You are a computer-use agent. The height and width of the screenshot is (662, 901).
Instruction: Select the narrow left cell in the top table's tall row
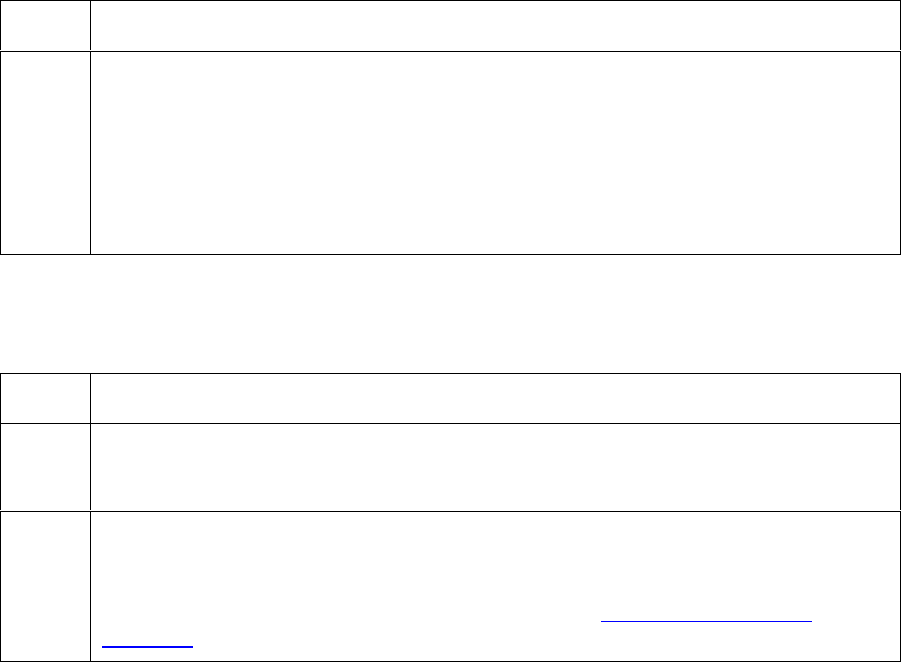point(45,152)
